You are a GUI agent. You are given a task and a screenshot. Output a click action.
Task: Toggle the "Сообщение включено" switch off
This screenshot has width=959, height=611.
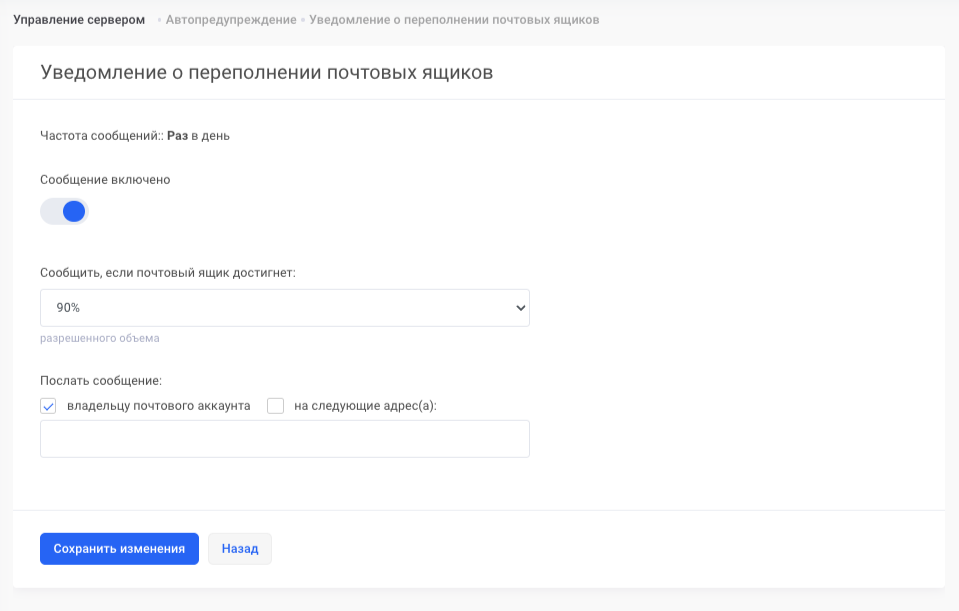click(x=64, y=211)
